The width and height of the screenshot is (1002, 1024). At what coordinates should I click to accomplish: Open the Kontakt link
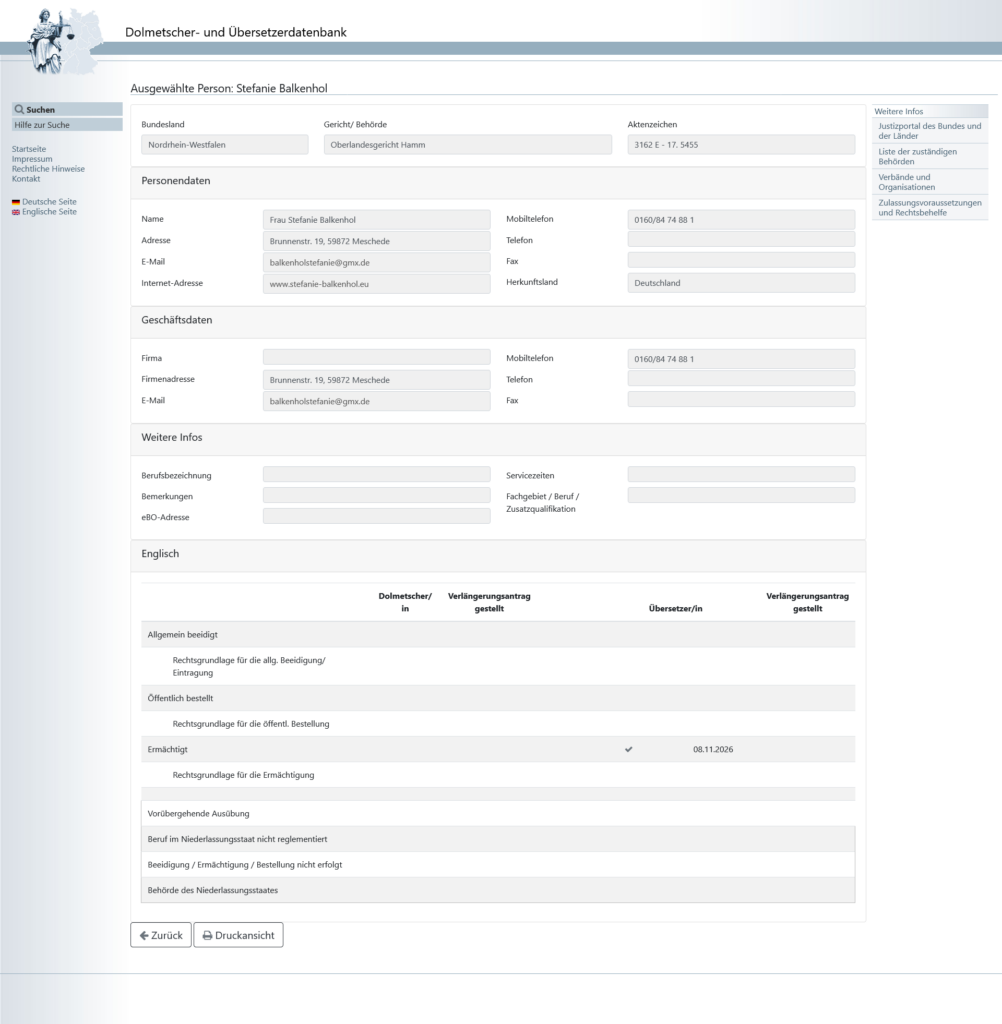tap(26, 178)
